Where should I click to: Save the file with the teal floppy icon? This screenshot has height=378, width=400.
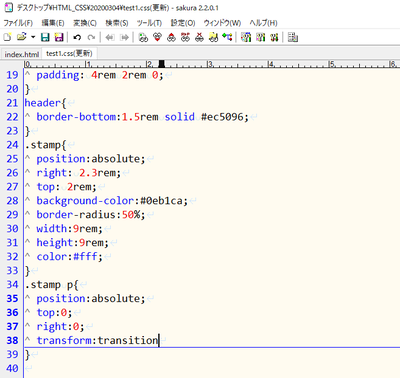(45, 37)
